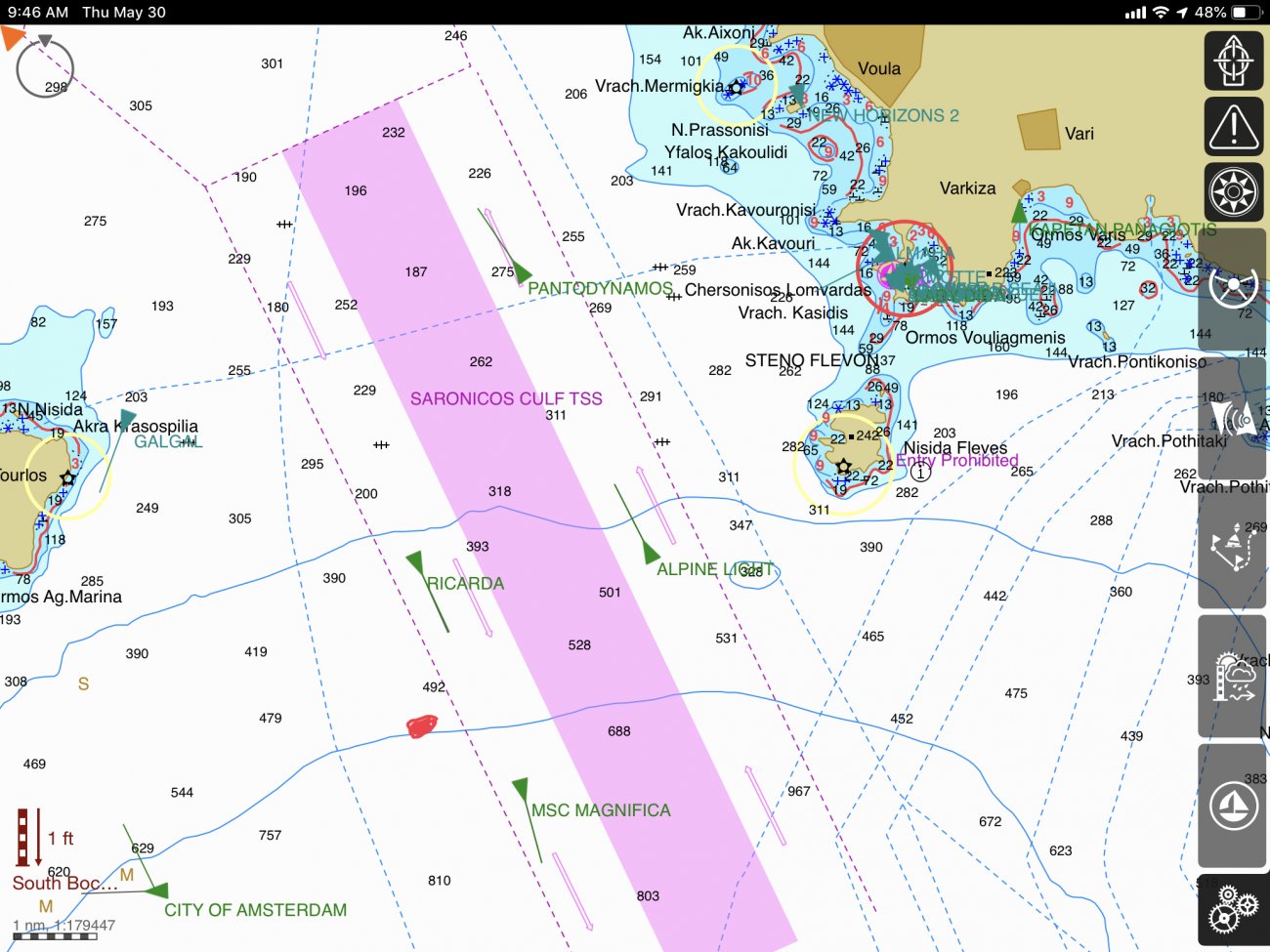Tap the ALPINE LIGHT ship label
This screenshot has width=1270, height=952.
click(715, 569)
